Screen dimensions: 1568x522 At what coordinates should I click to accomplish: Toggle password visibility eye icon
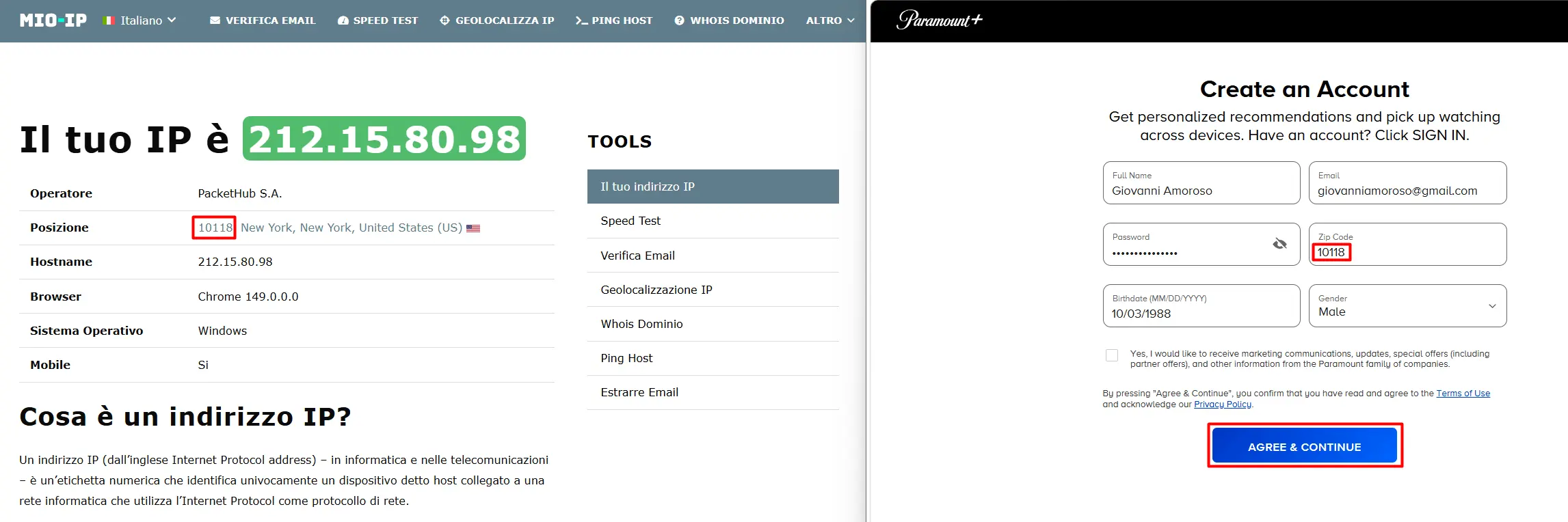pos(1279,244)
